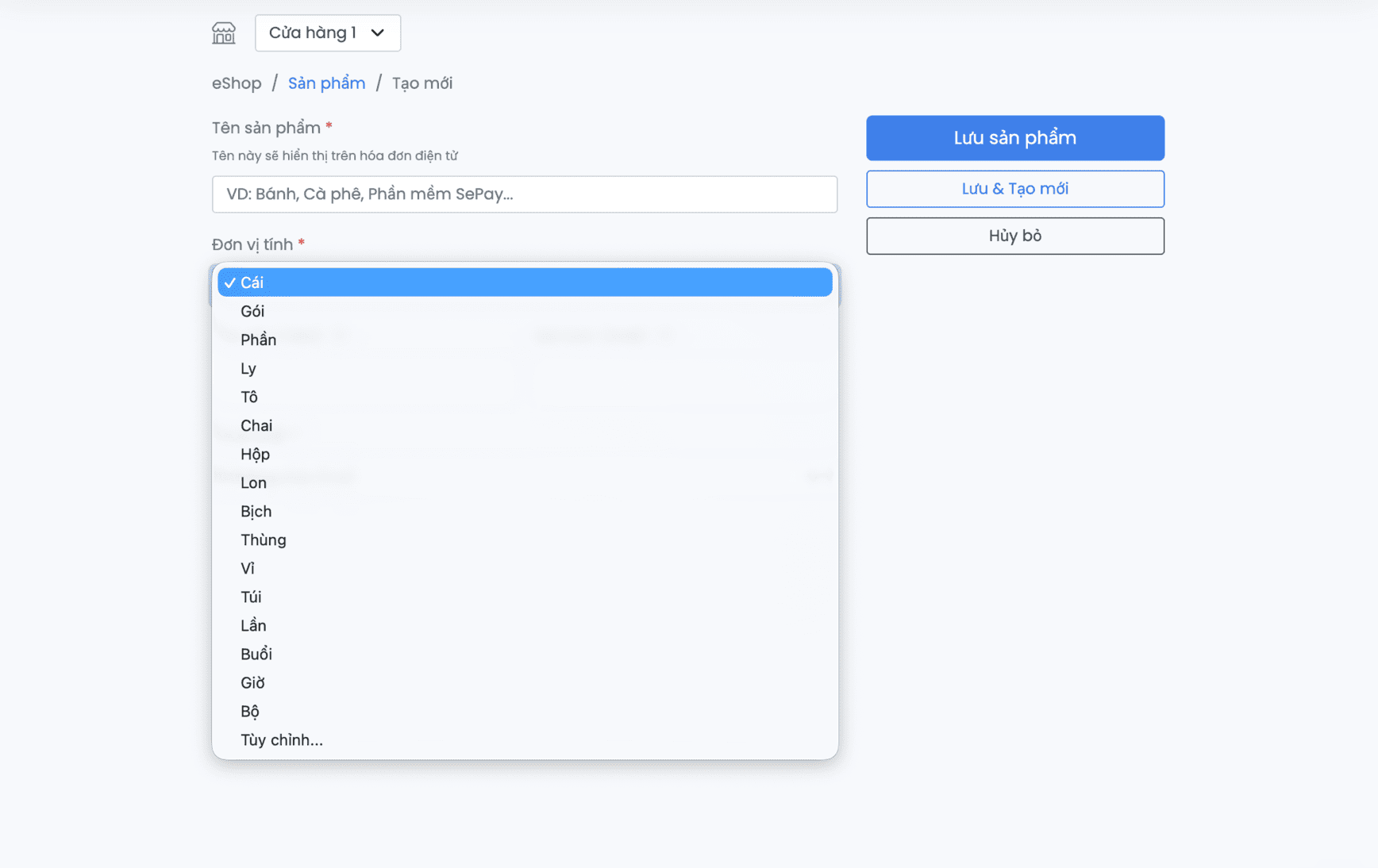Click the Lưu sản phẩm button
Image resolution: width=1378 pixels, height=868 pixels.
[1014, 138]
